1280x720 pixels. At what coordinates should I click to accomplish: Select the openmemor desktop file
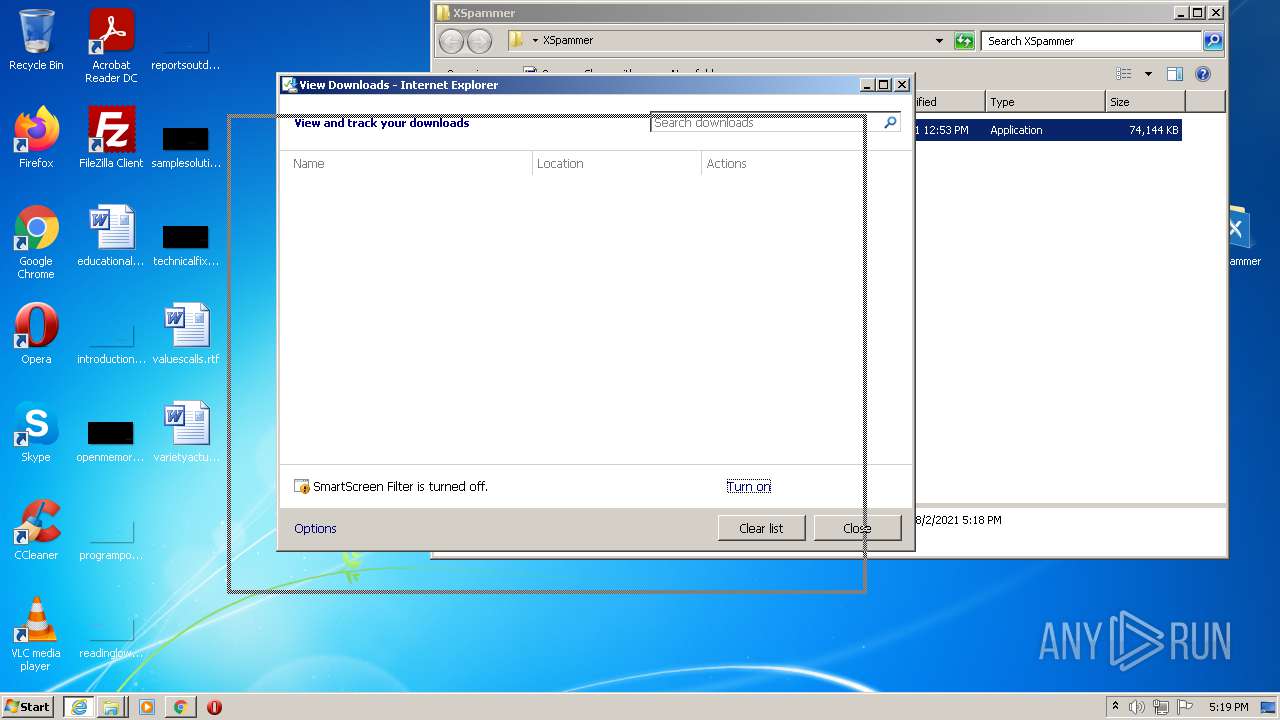[x=111, y=440]
